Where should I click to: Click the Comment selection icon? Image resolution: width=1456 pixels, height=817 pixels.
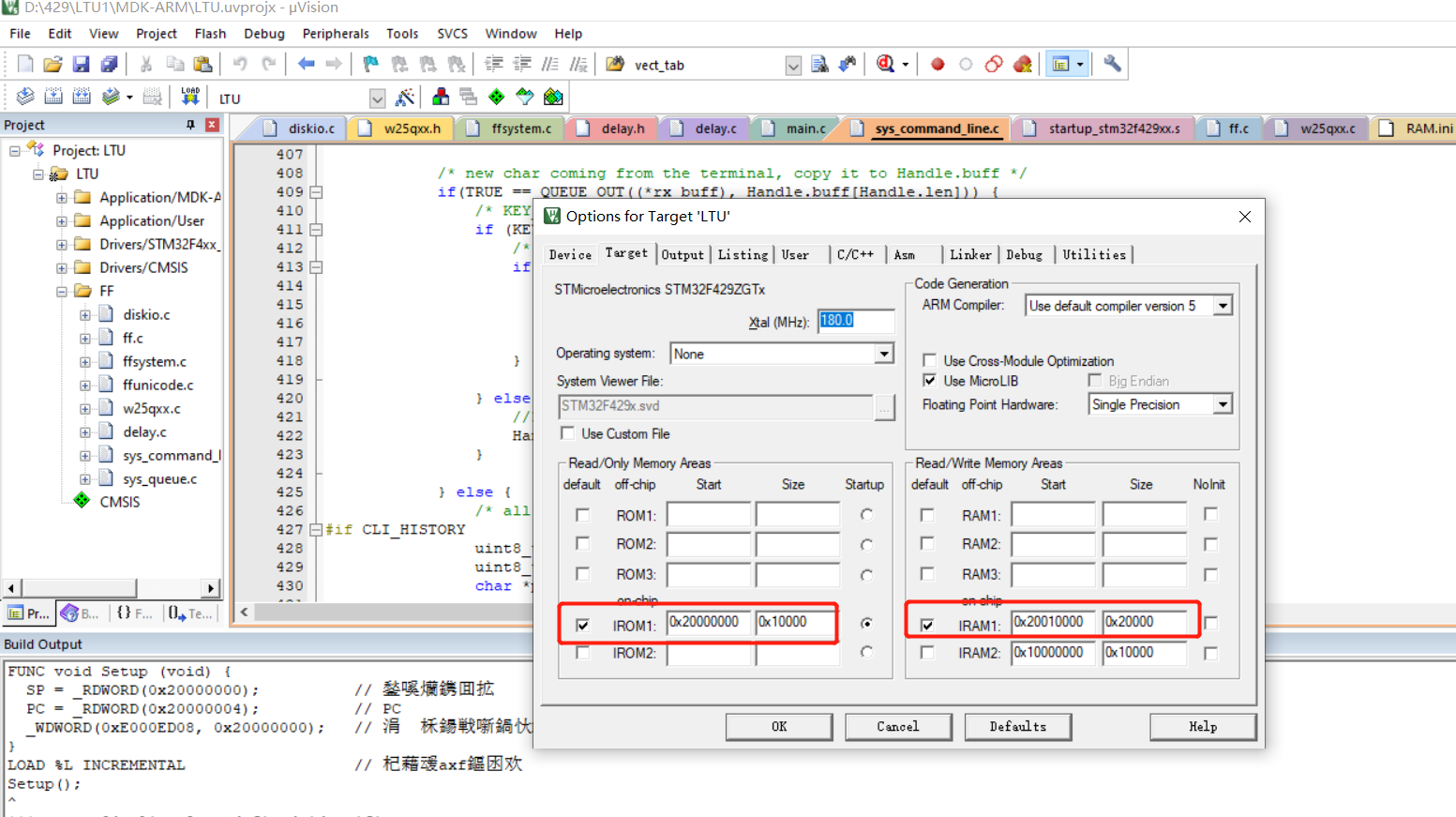pos(550,64)
